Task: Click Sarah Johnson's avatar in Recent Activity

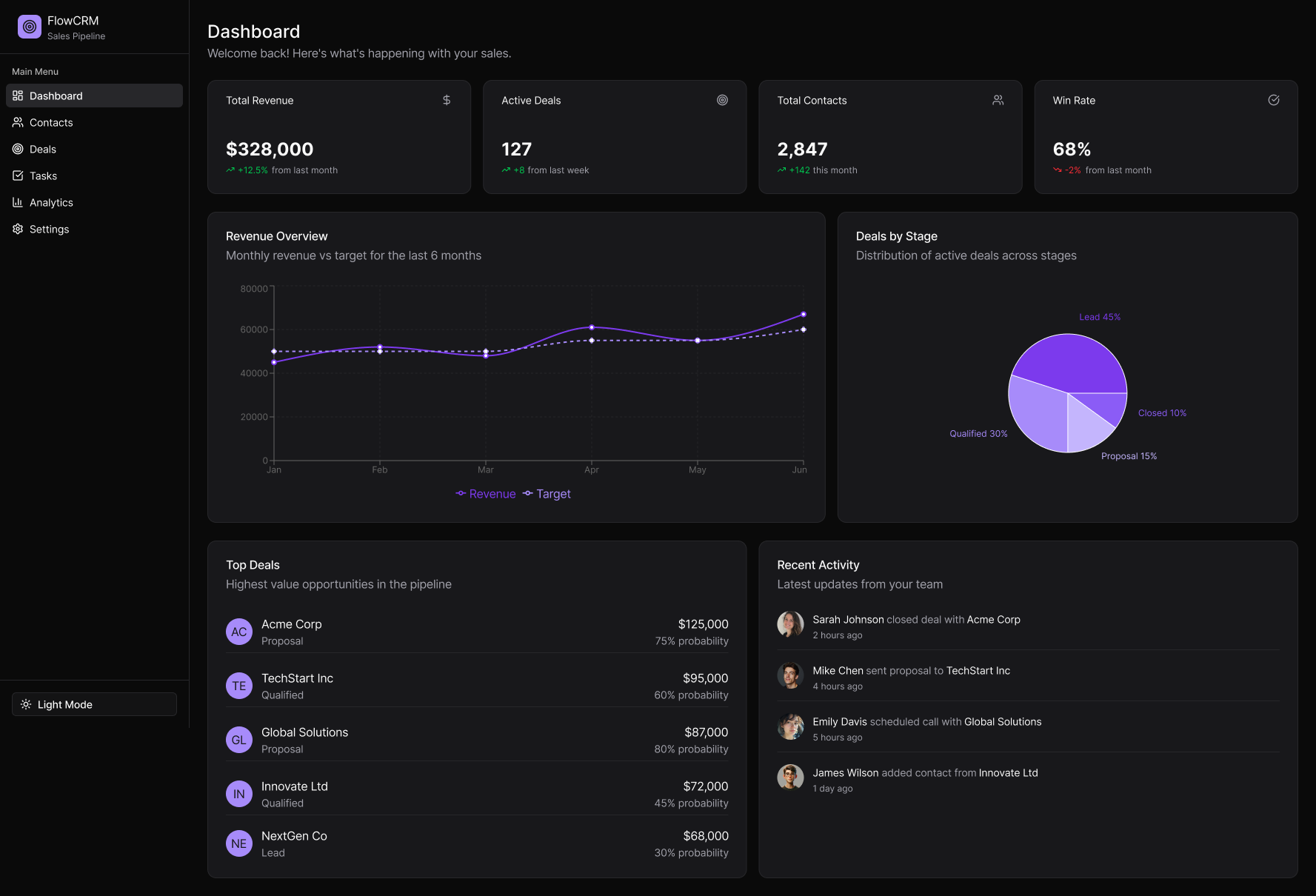Action: 790,624
